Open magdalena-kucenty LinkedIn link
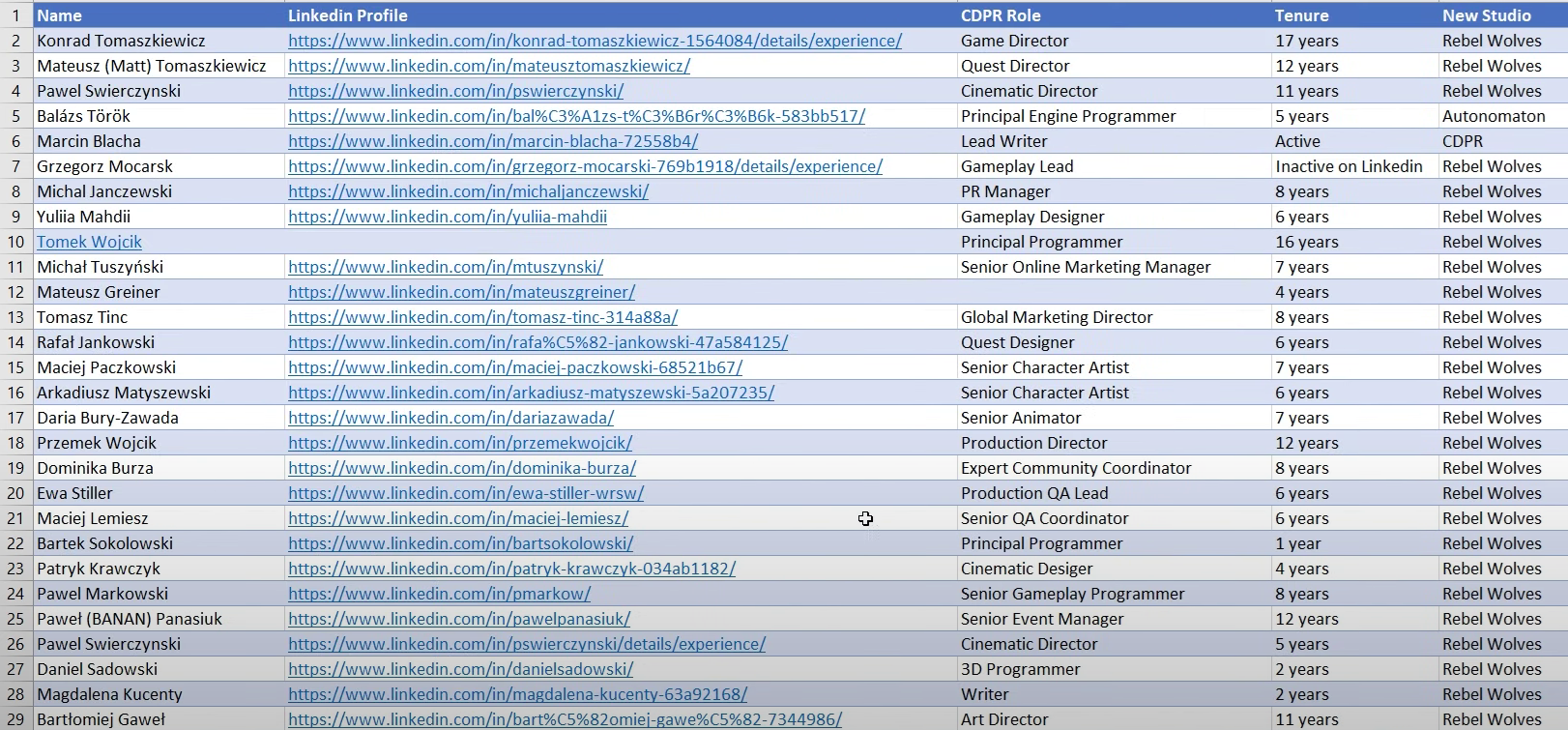The image size is (1568, 730). click(517, 694)
